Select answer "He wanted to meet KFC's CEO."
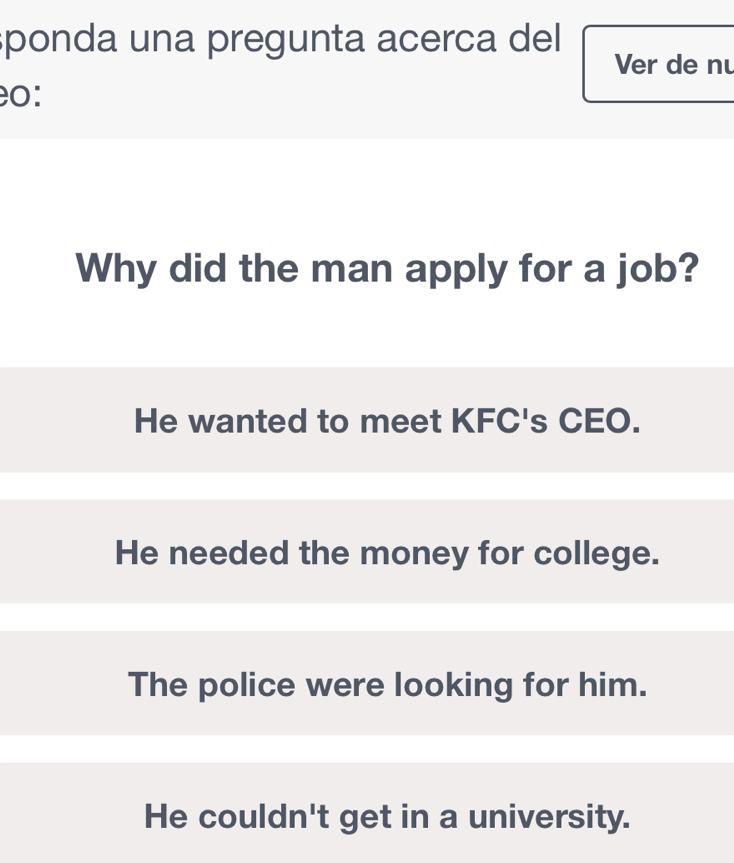 click(x=387, y=420)
